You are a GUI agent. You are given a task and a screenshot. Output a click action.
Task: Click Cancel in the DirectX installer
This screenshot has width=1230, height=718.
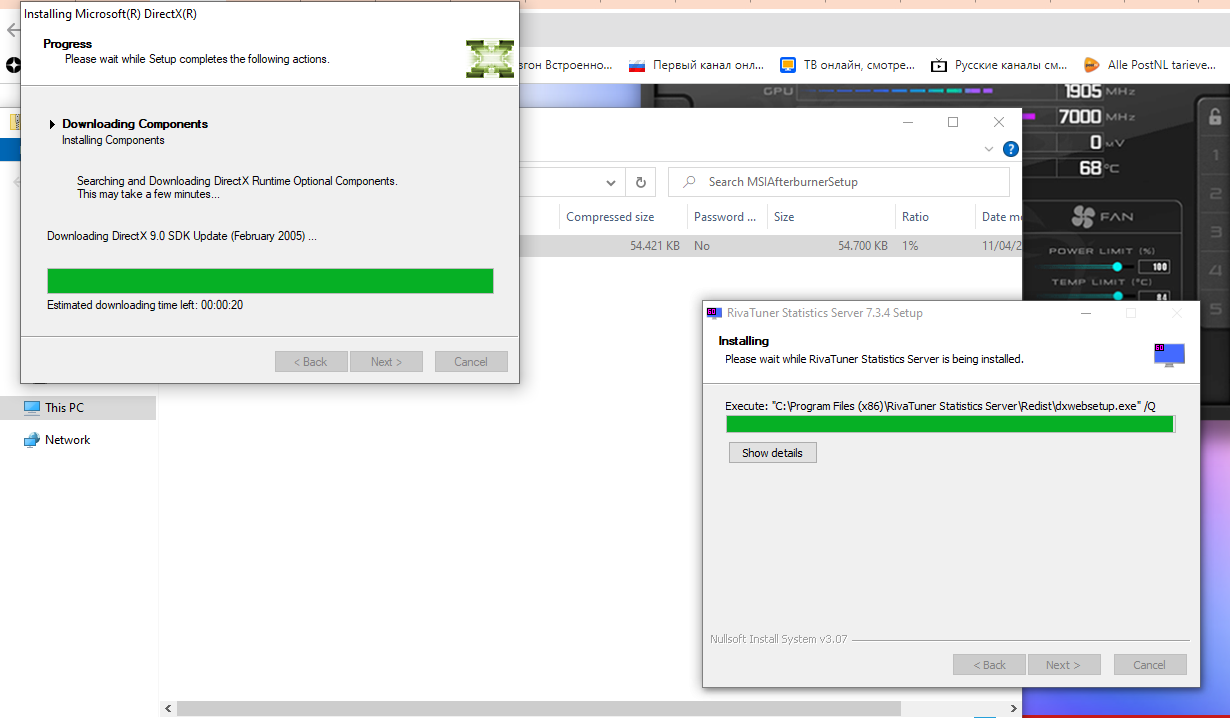(471, 362)
